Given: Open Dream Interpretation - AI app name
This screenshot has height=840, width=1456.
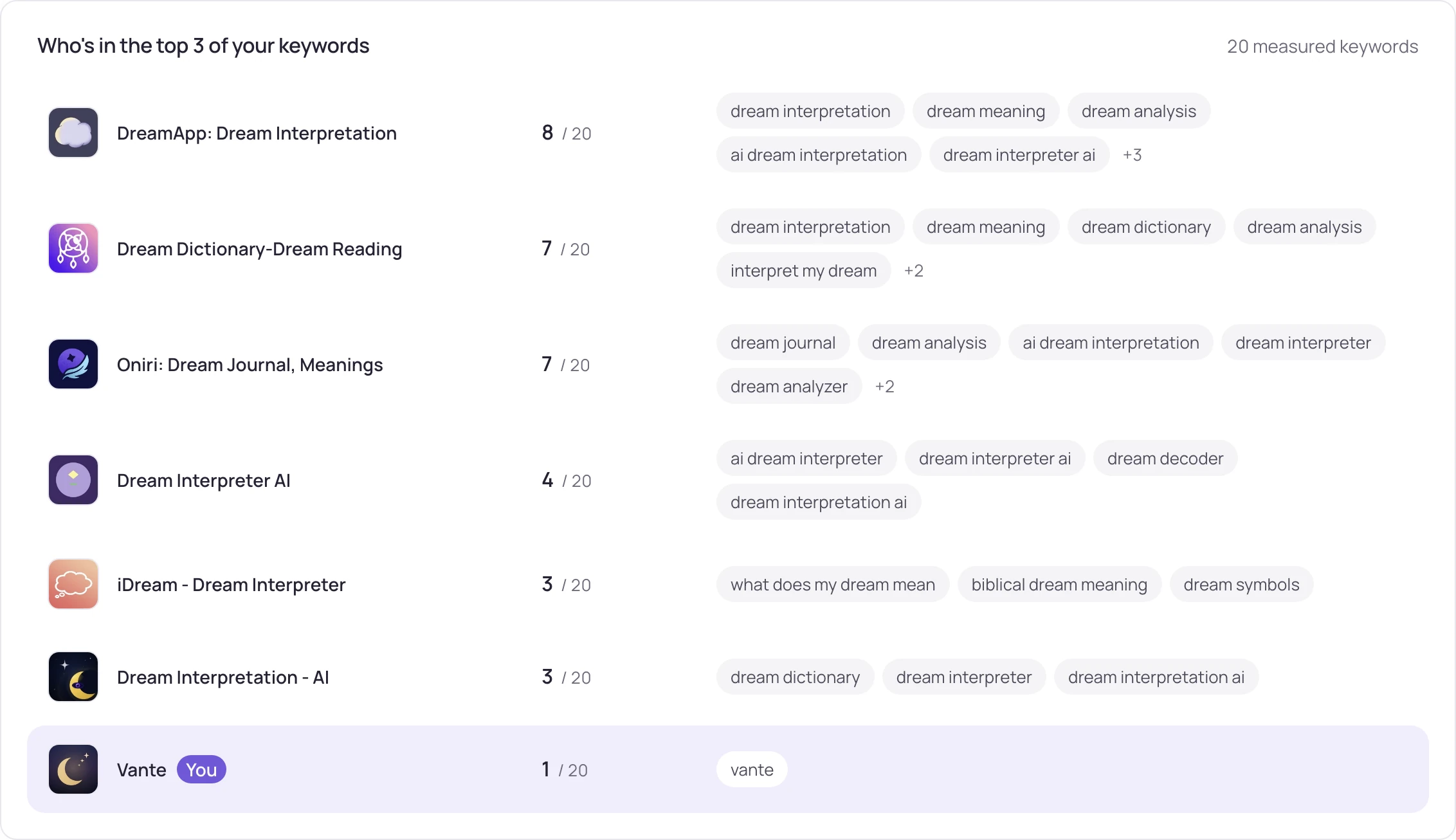Looking at the screenshot, I should pyautogui.click(x=223, y=677).
